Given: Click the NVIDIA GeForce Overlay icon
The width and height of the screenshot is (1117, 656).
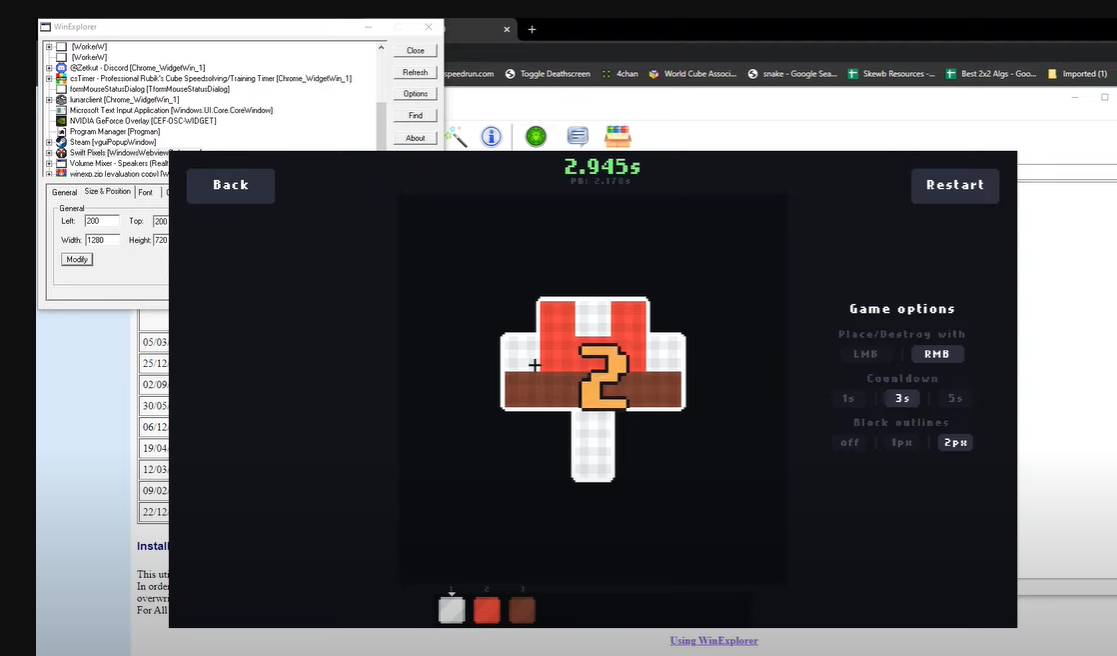Looking at the screenshot, I should [61, 121].
